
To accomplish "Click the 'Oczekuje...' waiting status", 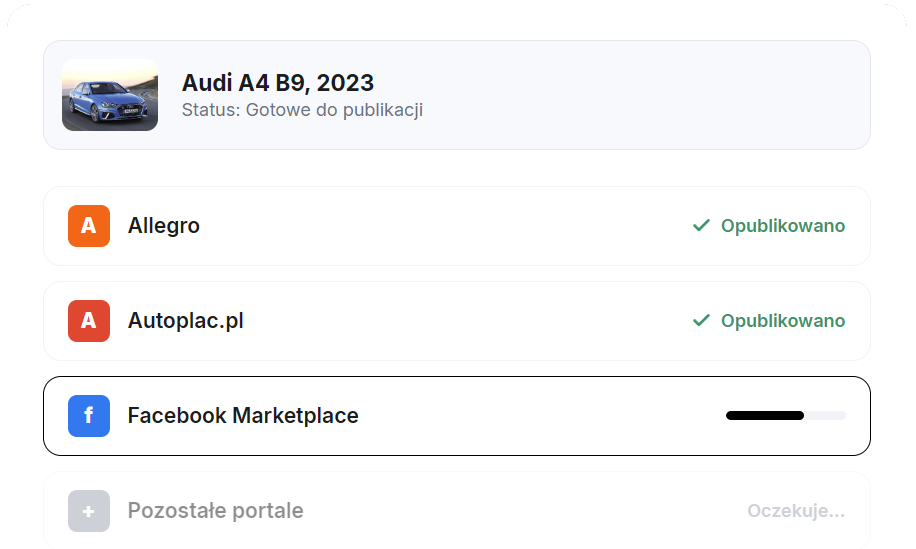I will click(796, 511).
